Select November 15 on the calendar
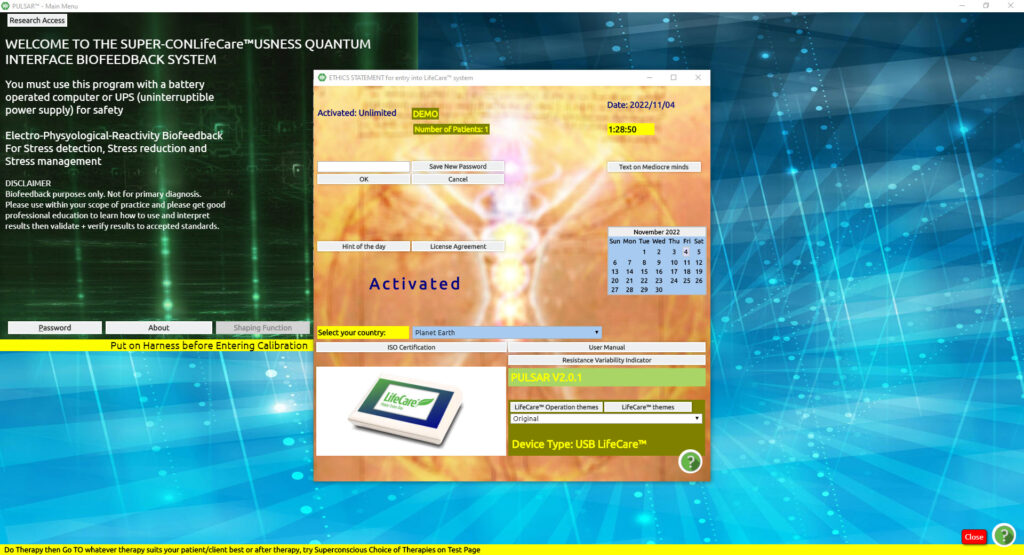The width and height of the screenshot is (1024, 555). coord(644,271)
